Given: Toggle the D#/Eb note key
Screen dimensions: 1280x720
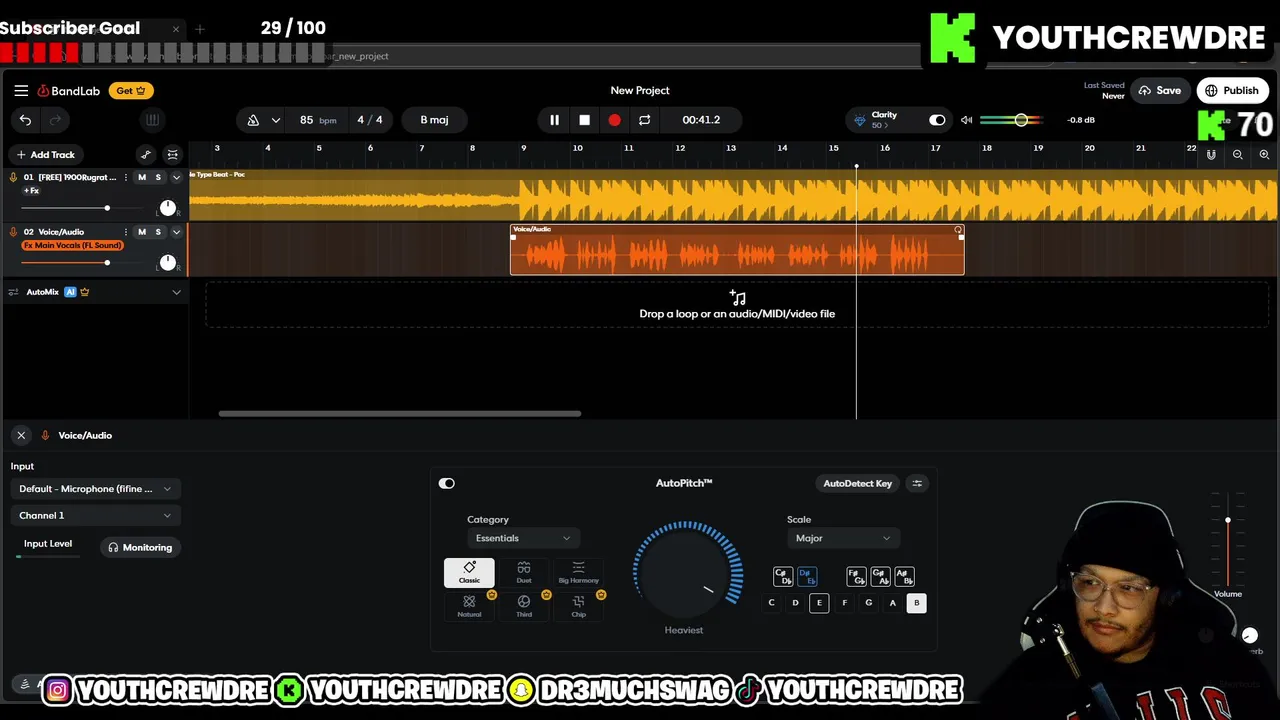Looking at the screenshot, I should [807, 577].
